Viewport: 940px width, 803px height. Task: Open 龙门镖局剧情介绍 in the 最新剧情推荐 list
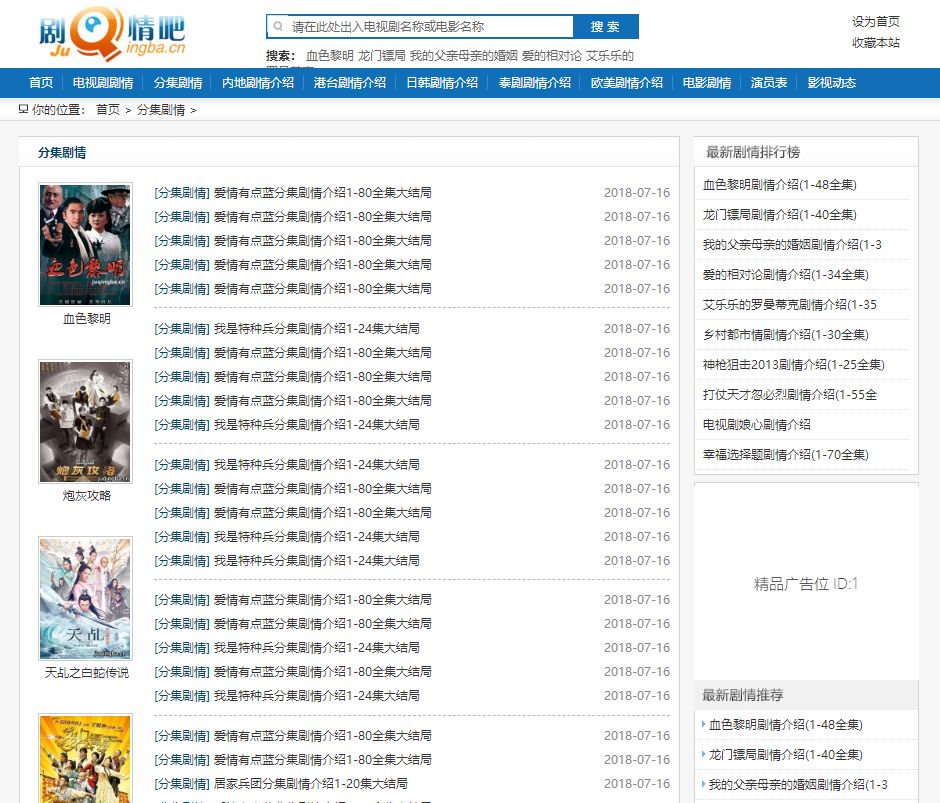[785, 754]
